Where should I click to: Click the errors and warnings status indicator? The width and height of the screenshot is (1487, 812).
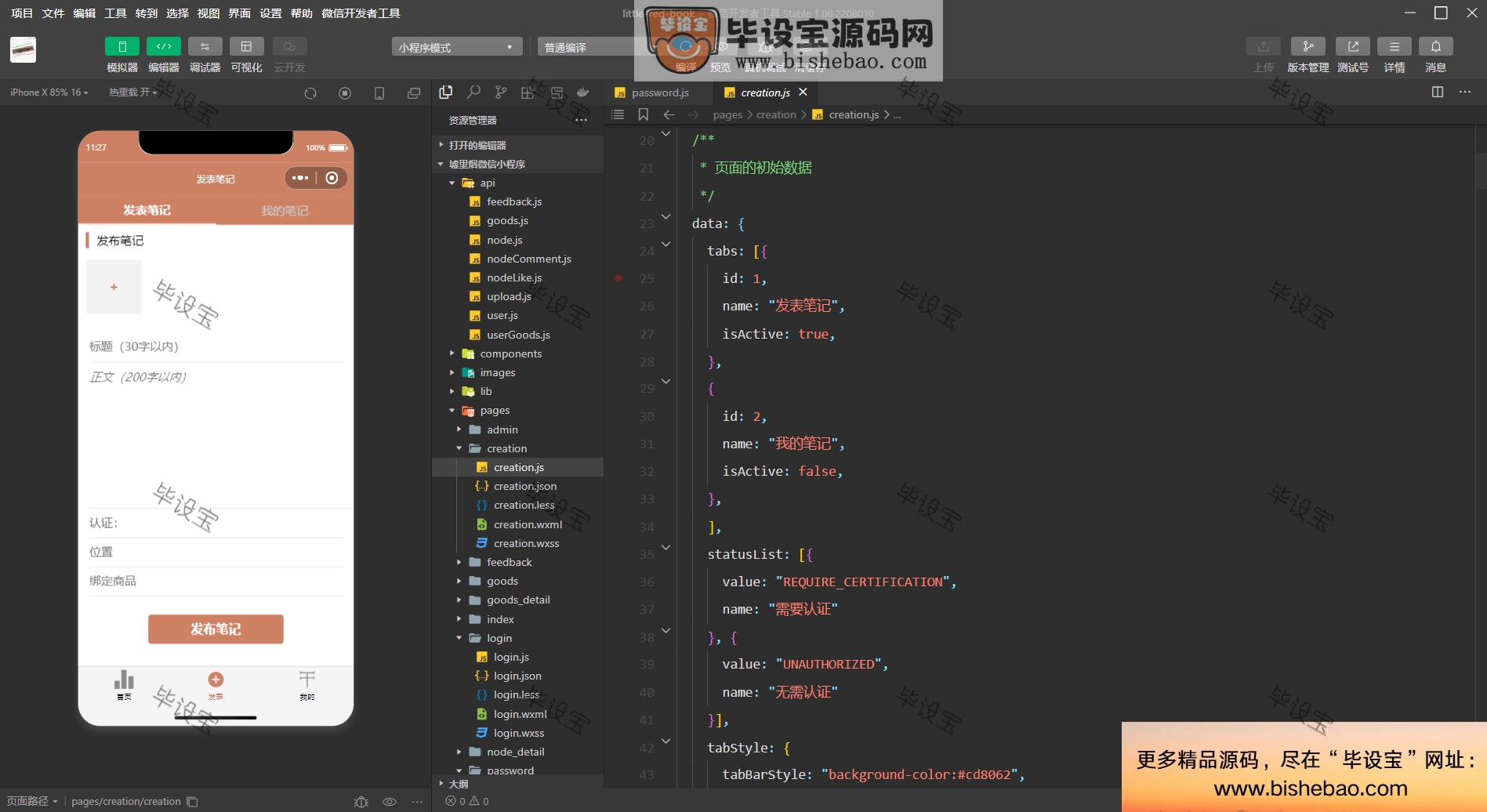[467, 801]
